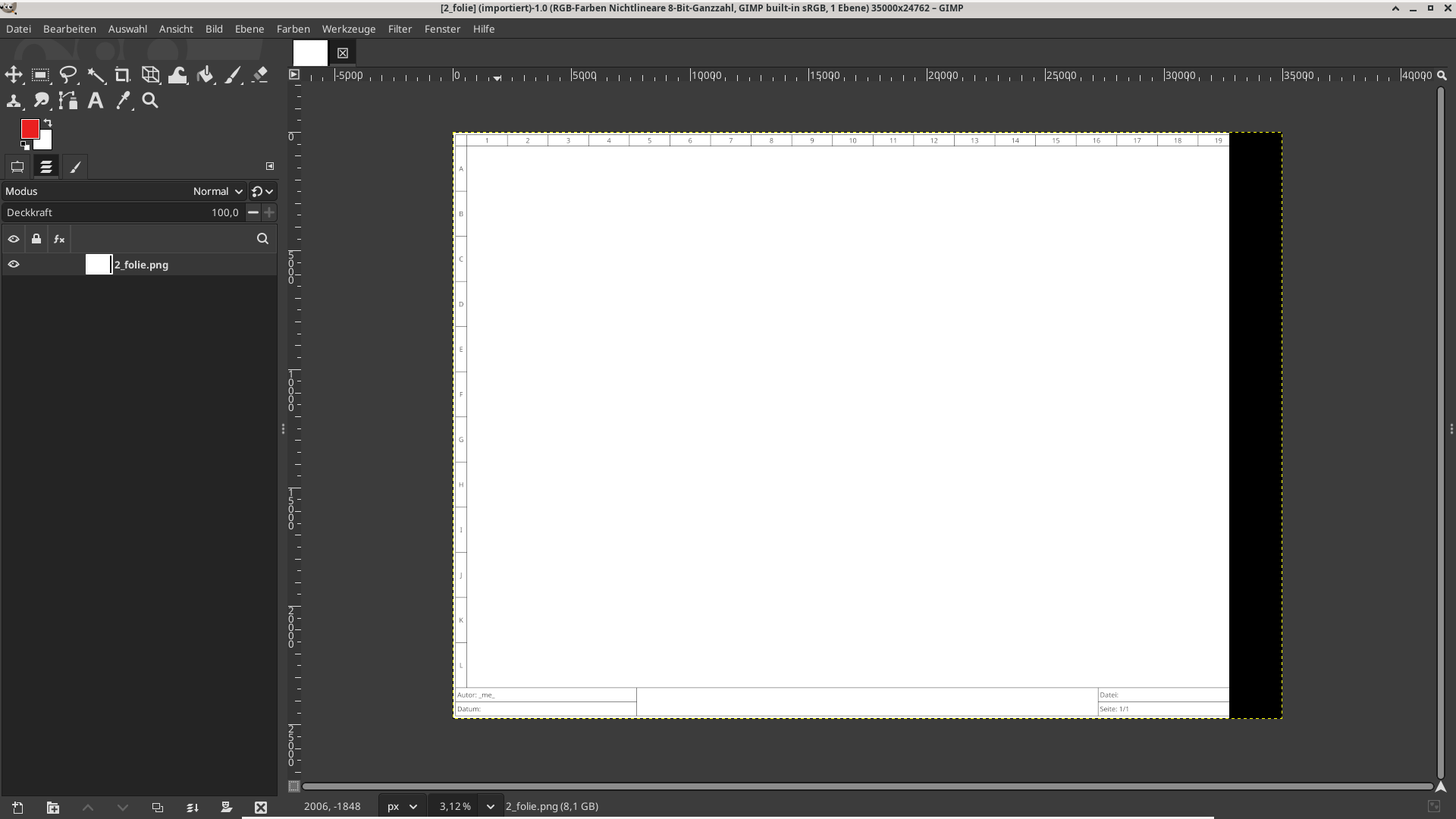Select the Color Picker eyedropper tool
The height and width of the screenshot is (819, 1456).
click(x=123, y=101)
